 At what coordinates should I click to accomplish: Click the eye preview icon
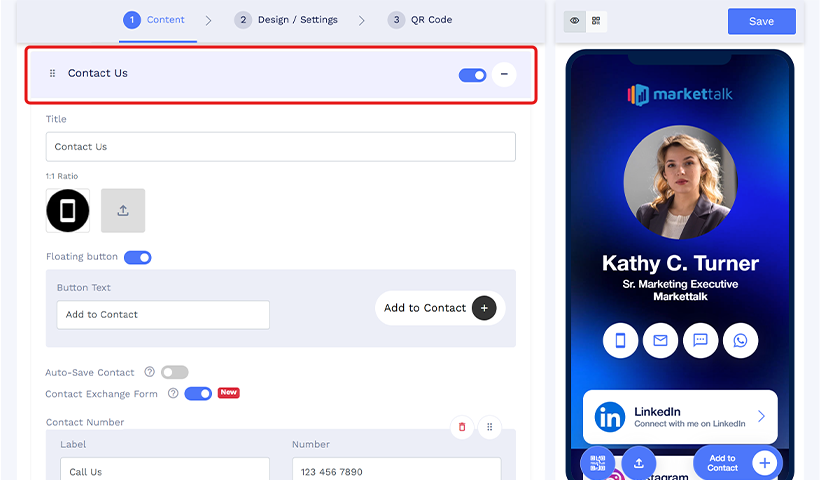[x=575, y=20]
